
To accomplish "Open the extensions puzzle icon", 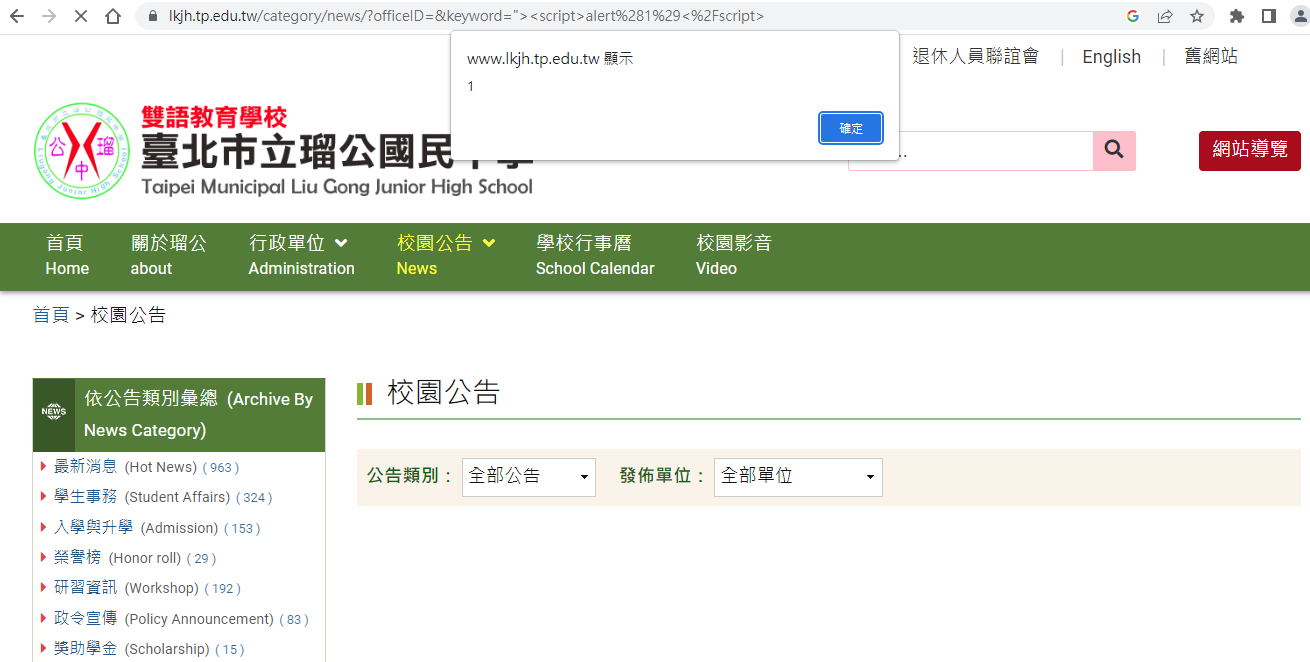I will tap(1237, 16).
